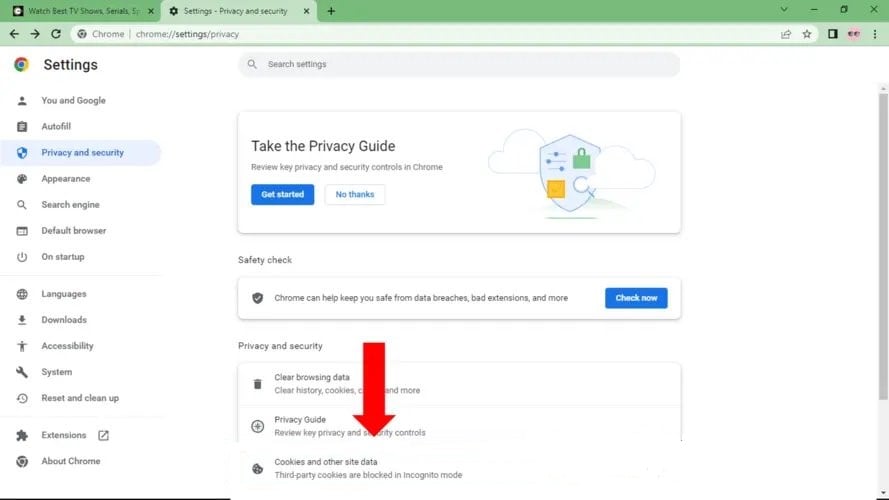Click the Accessibility figure icon
The image size is (889, 500).
coord(22,346)
